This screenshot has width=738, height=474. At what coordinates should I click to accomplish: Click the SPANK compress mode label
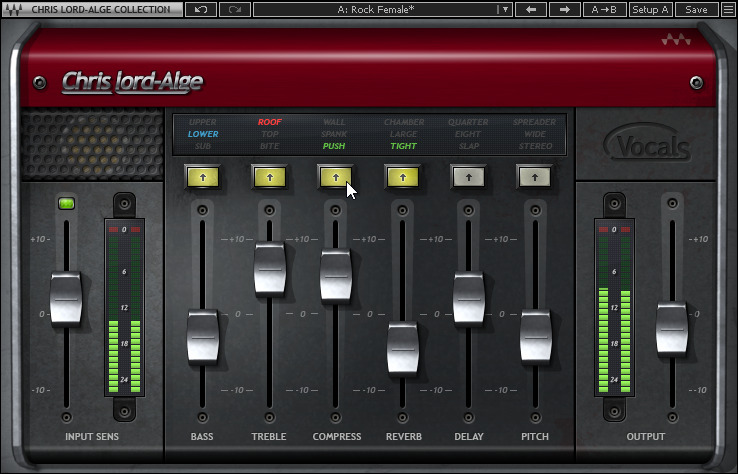point(334,134)
